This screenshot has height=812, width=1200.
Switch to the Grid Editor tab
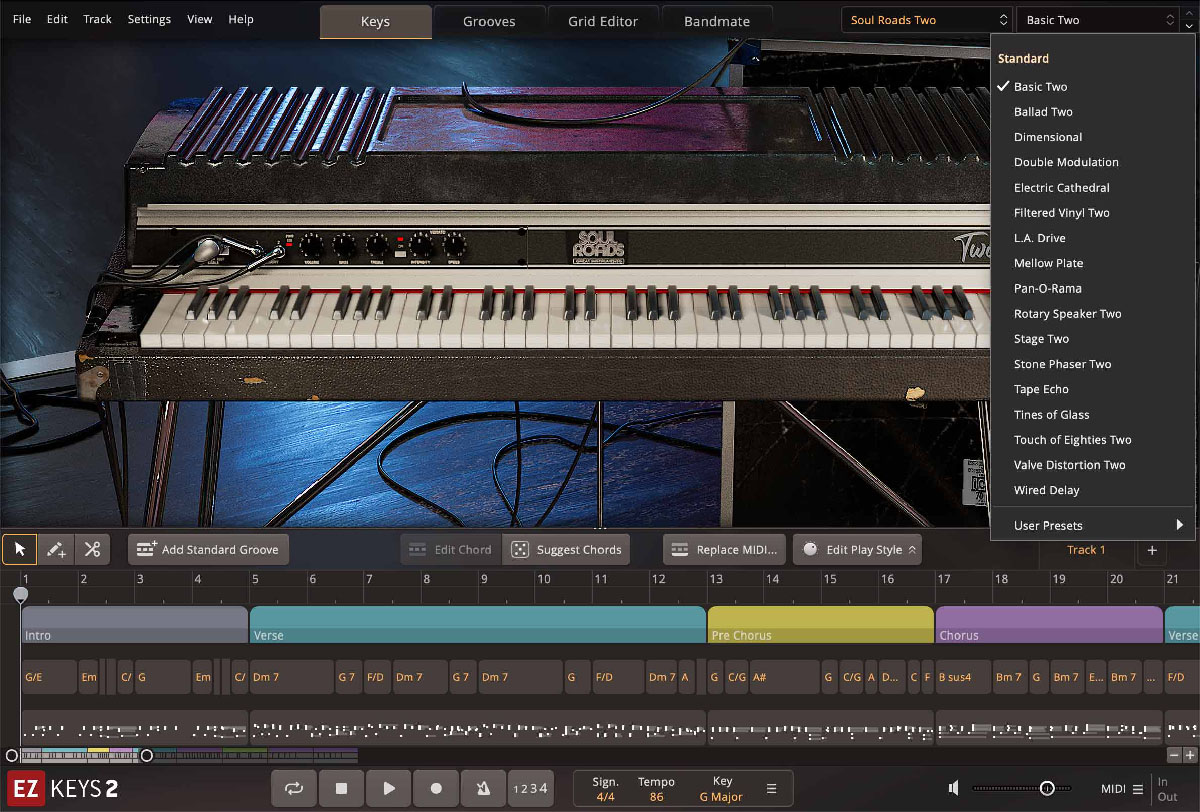click(604, 21)
